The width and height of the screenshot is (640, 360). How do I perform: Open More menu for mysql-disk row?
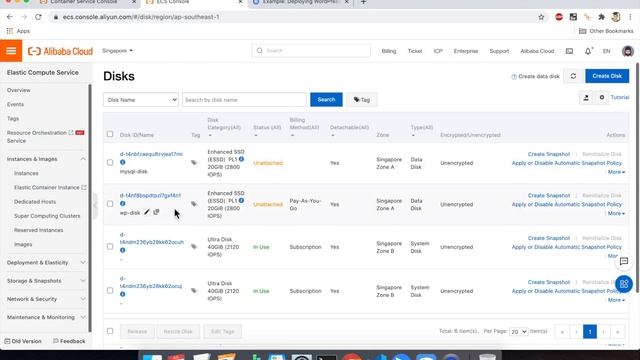(x=616, y=172)
